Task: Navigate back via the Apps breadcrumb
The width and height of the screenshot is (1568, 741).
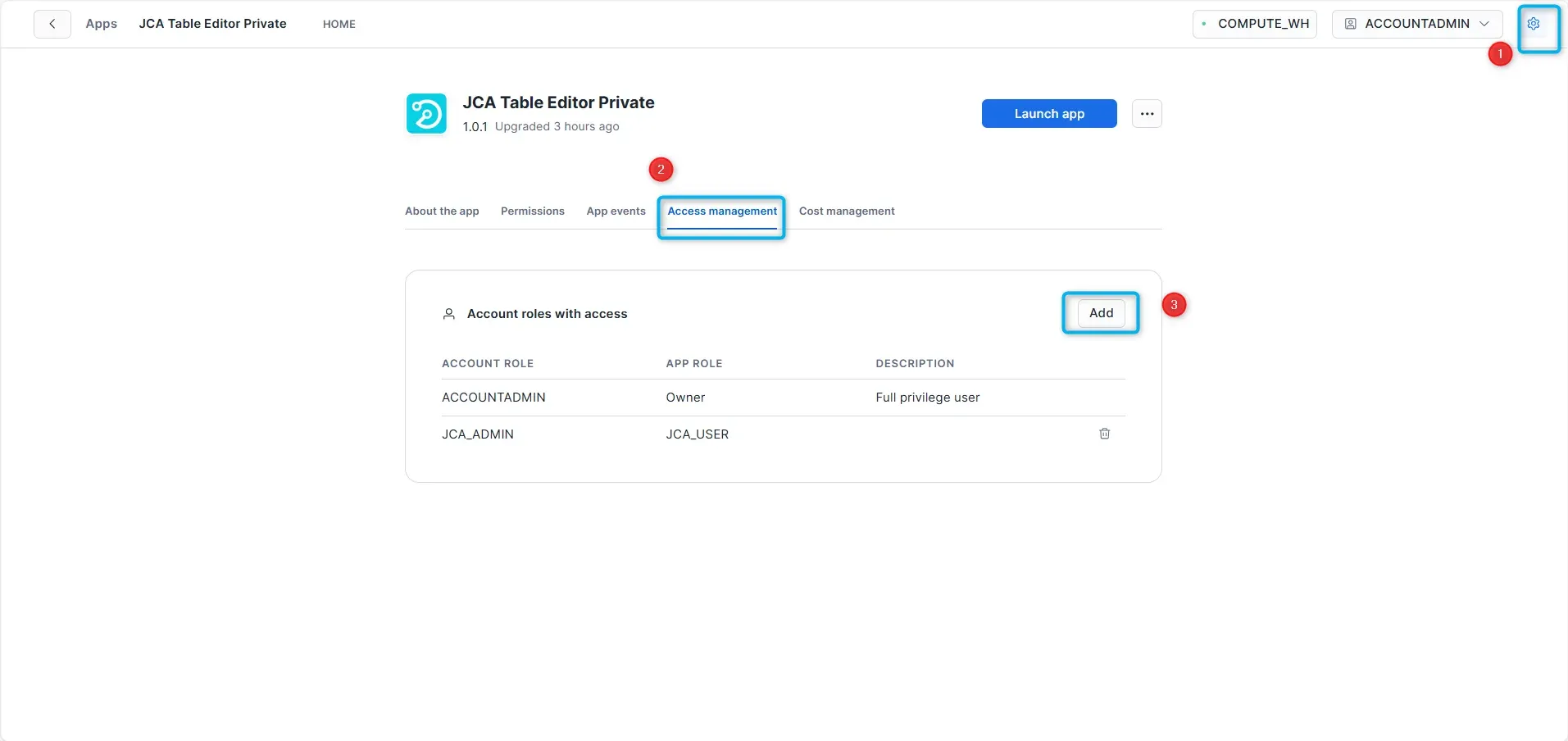Action: 101,23
